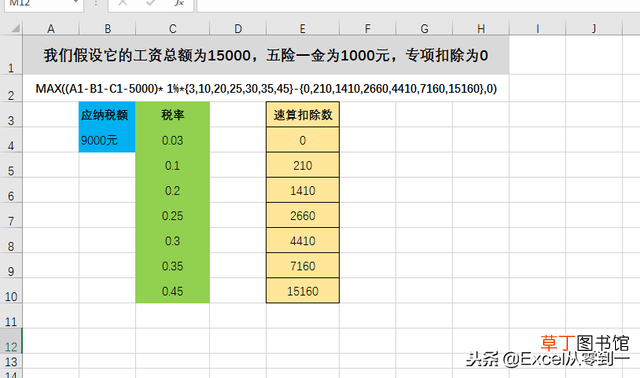The height and width of the screenshot is (378, 640).
Task: Select column E header
Action: [302, 29]
